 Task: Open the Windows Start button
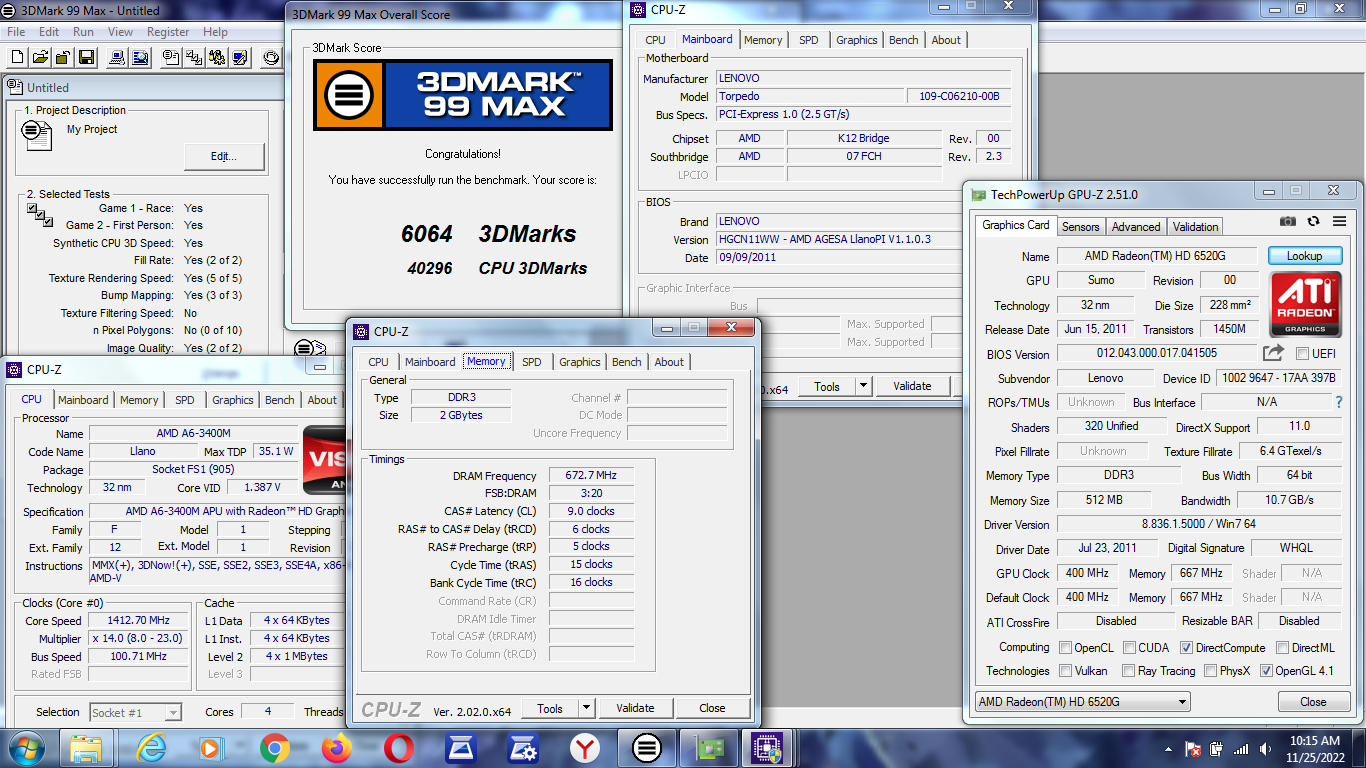(x=25, y=748)
